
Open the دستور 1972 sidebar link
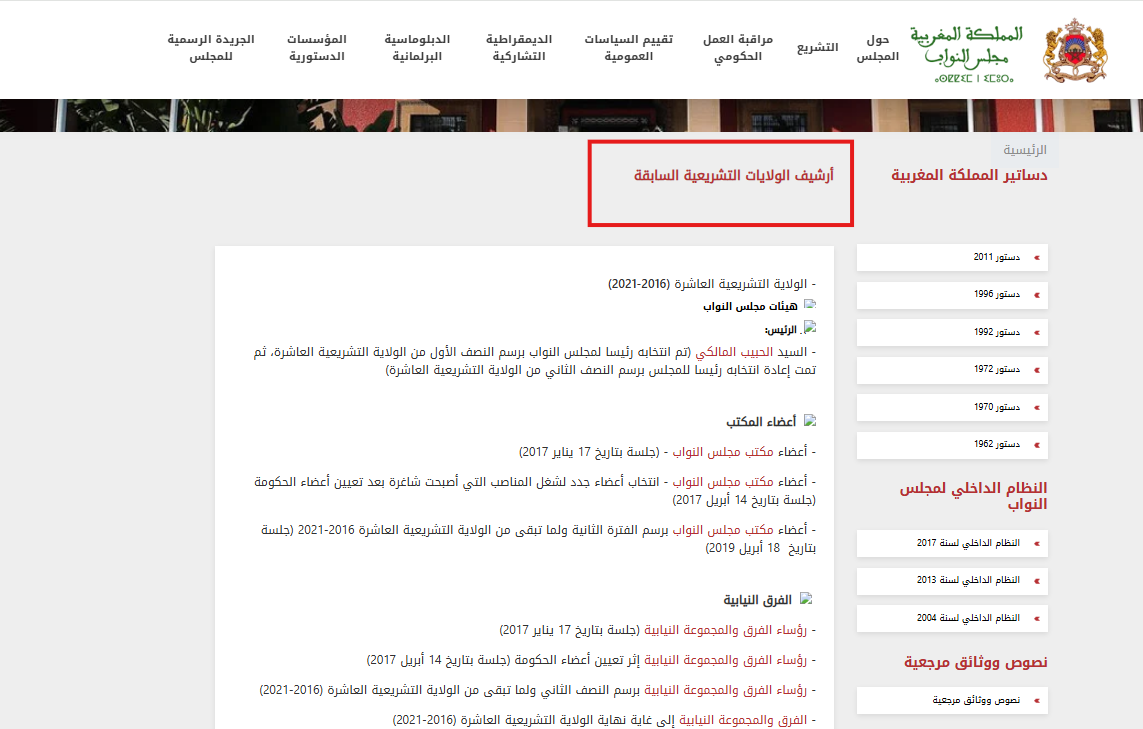coord(952,370)
